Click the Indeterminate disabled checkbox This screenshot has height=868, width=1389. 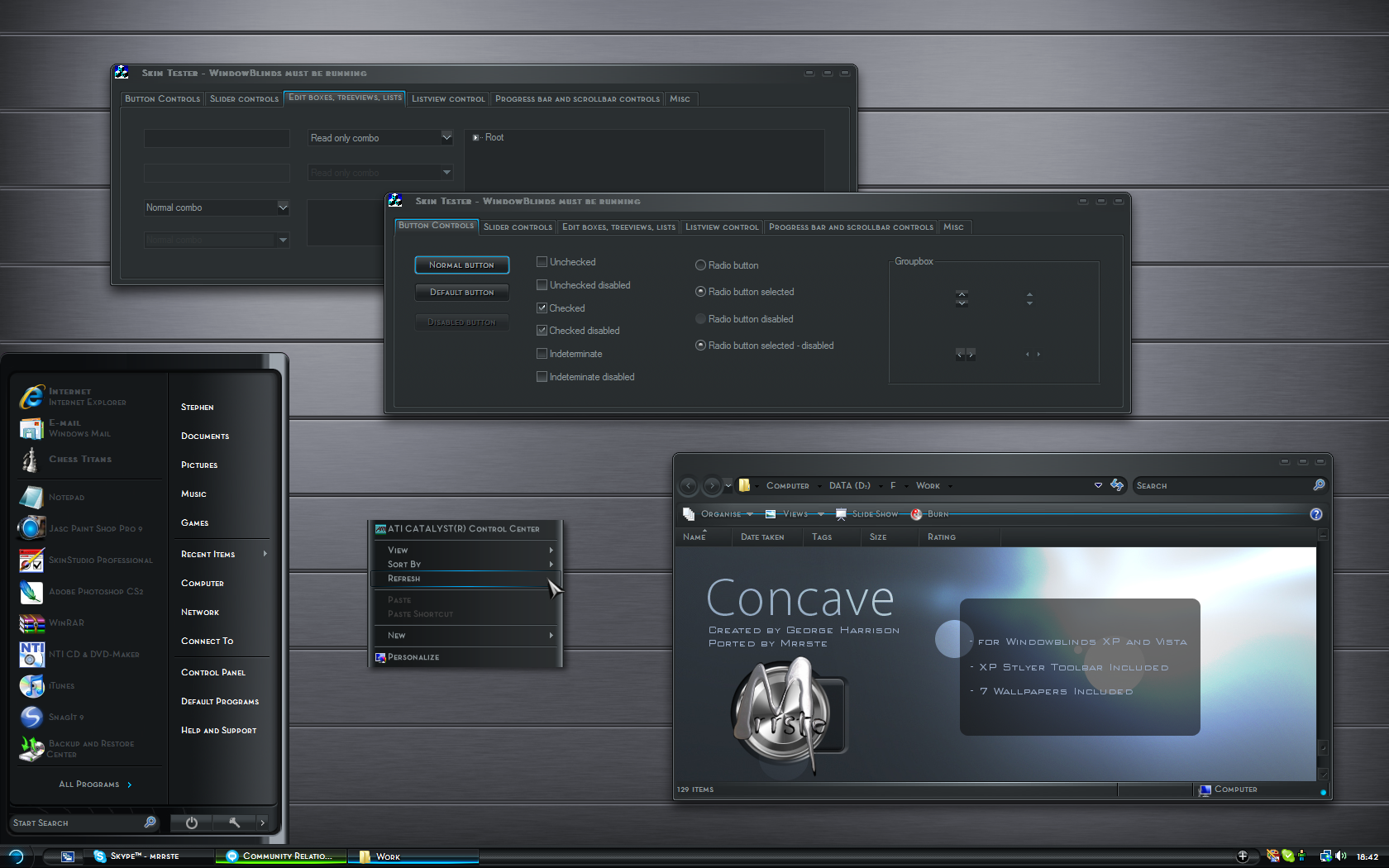(x=542, y=377)
